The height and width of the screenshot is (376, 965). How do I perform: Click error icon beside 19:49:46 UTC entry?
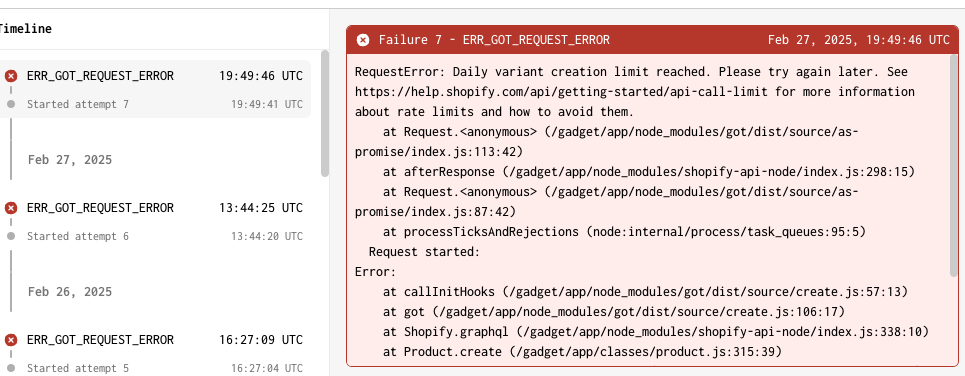[x=11, y=76]
